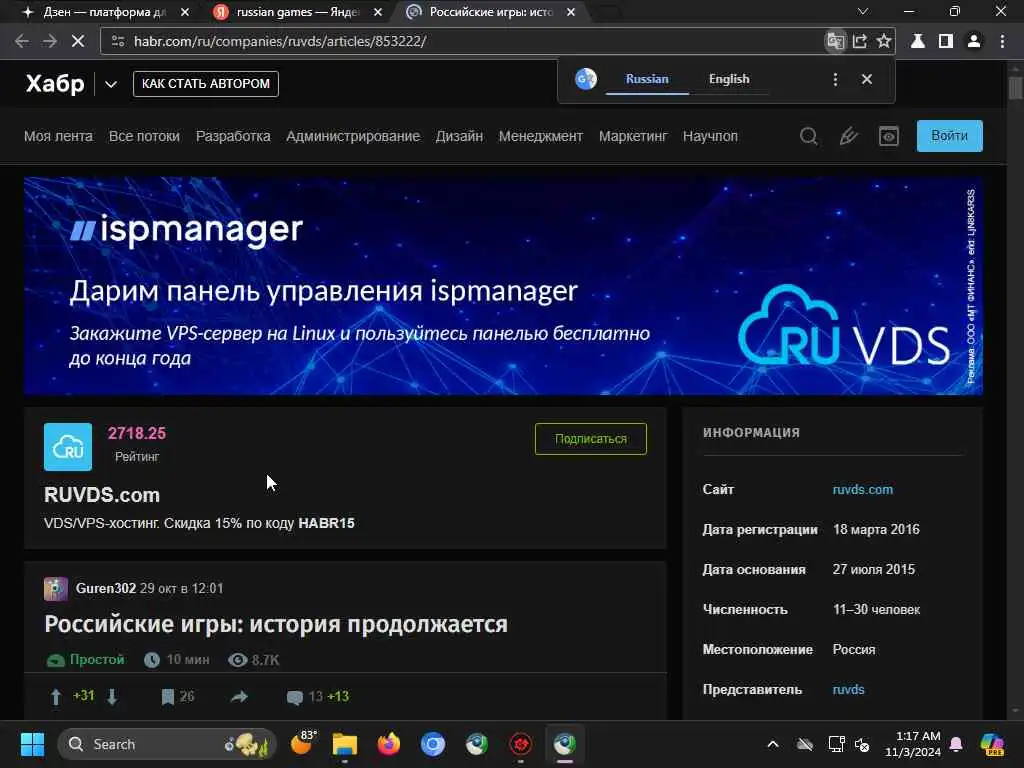The width and height of the screenshot is (1024, 768).
Task: Open translate options three-dot menu
Action: pyautogui.click(x=835, y=79)
